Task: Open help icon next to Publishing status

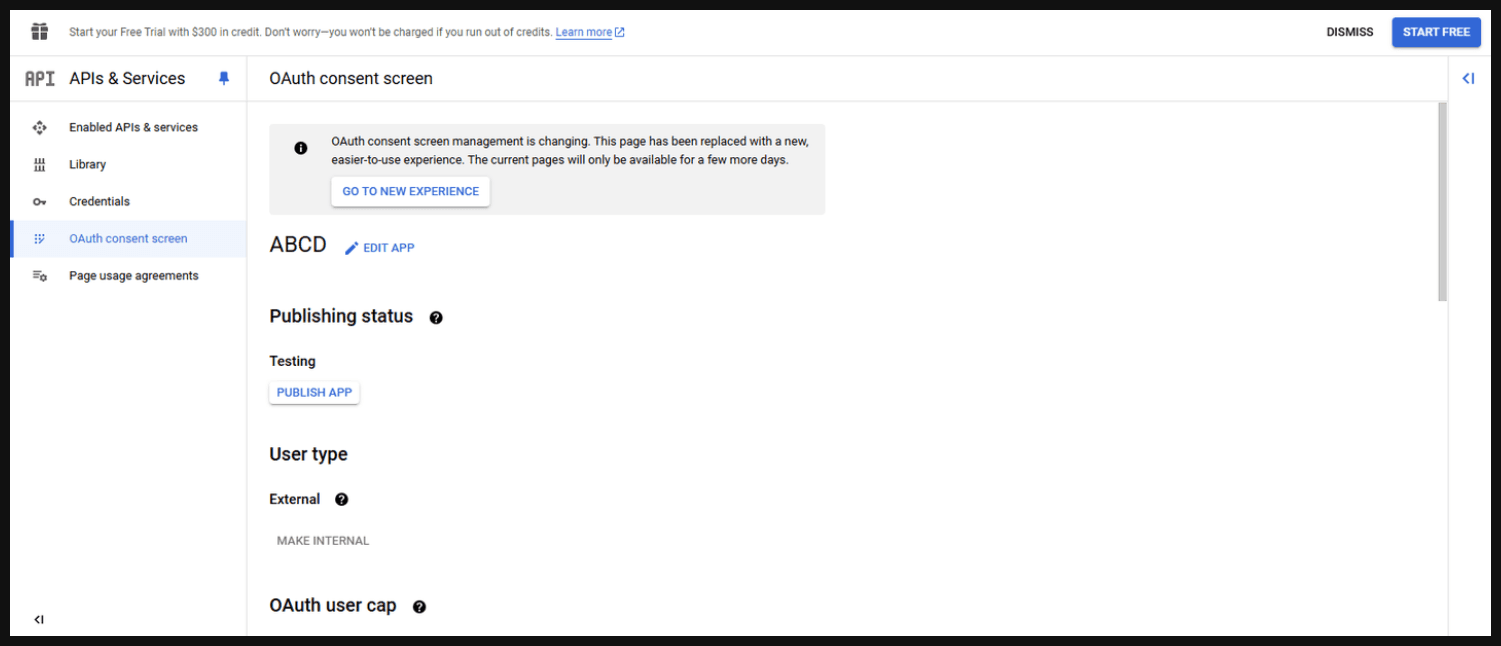Action: click(x=436, y=318)
